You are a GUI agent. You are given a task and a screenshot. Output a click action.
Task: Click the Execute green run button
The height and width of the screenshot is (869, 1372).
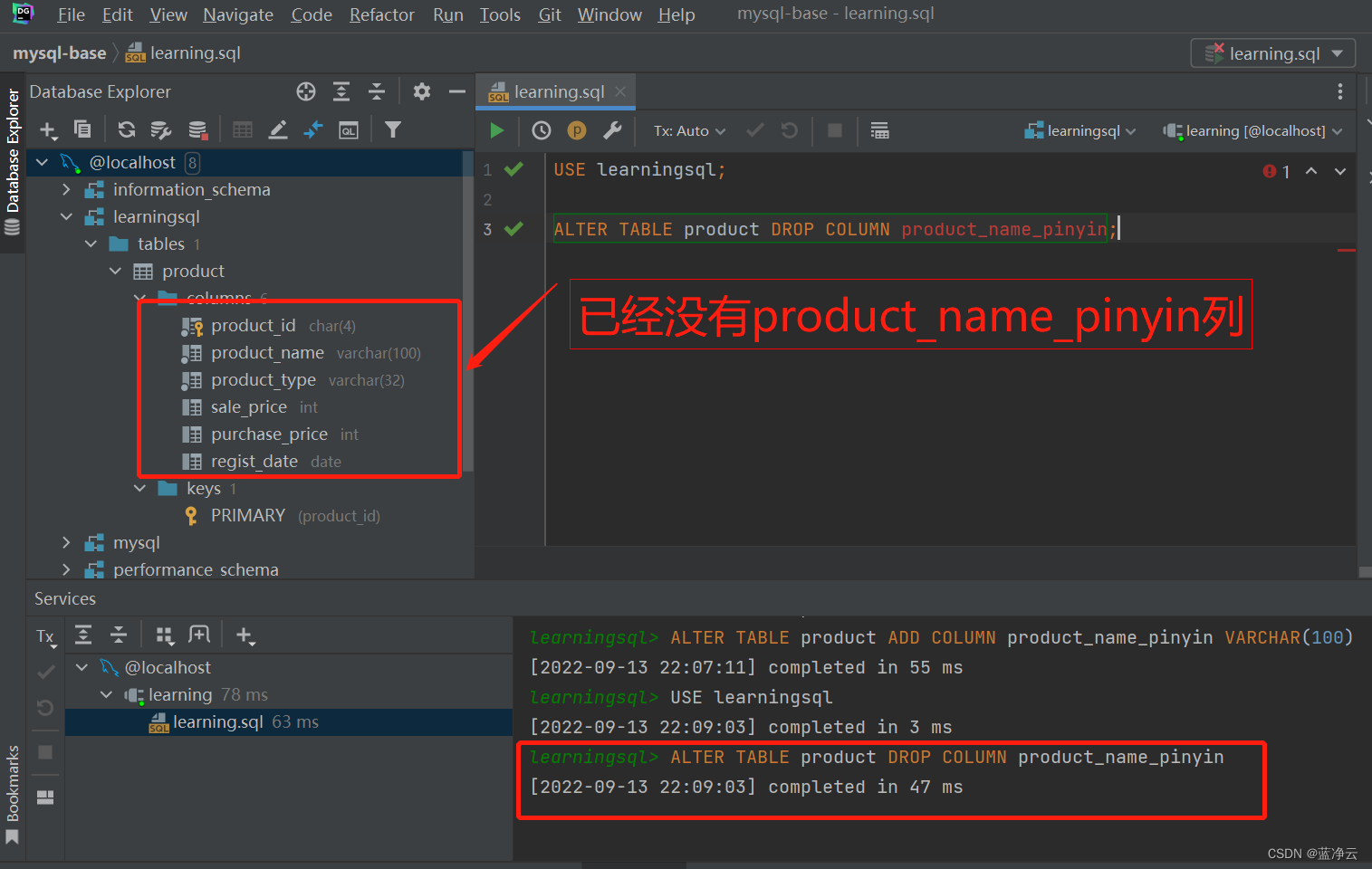click(496, 130)
